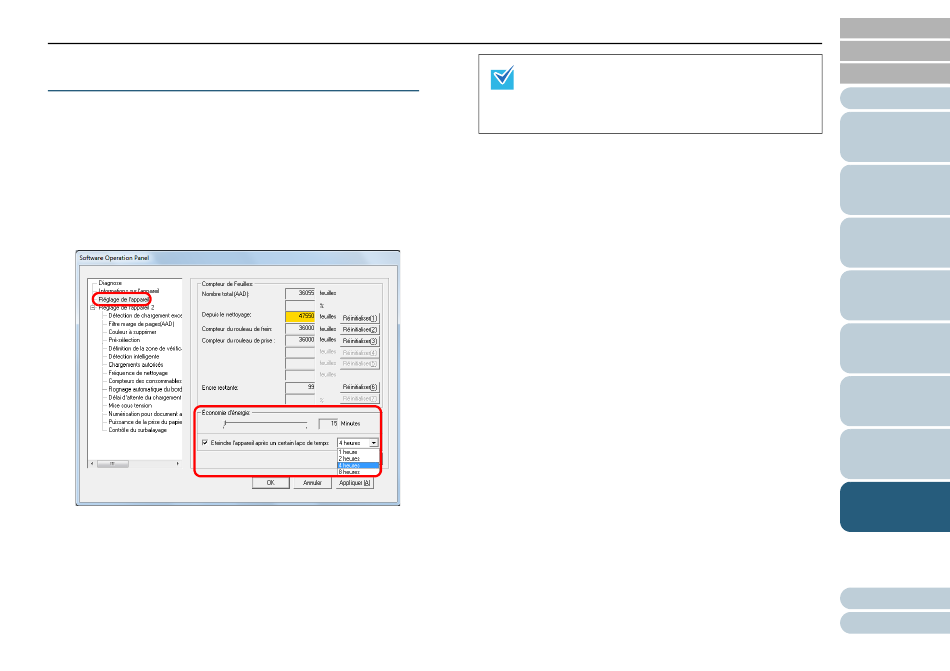Select Diagnose in the tree
The width and height of the screenshot is (950, 671).
(110, 283)
